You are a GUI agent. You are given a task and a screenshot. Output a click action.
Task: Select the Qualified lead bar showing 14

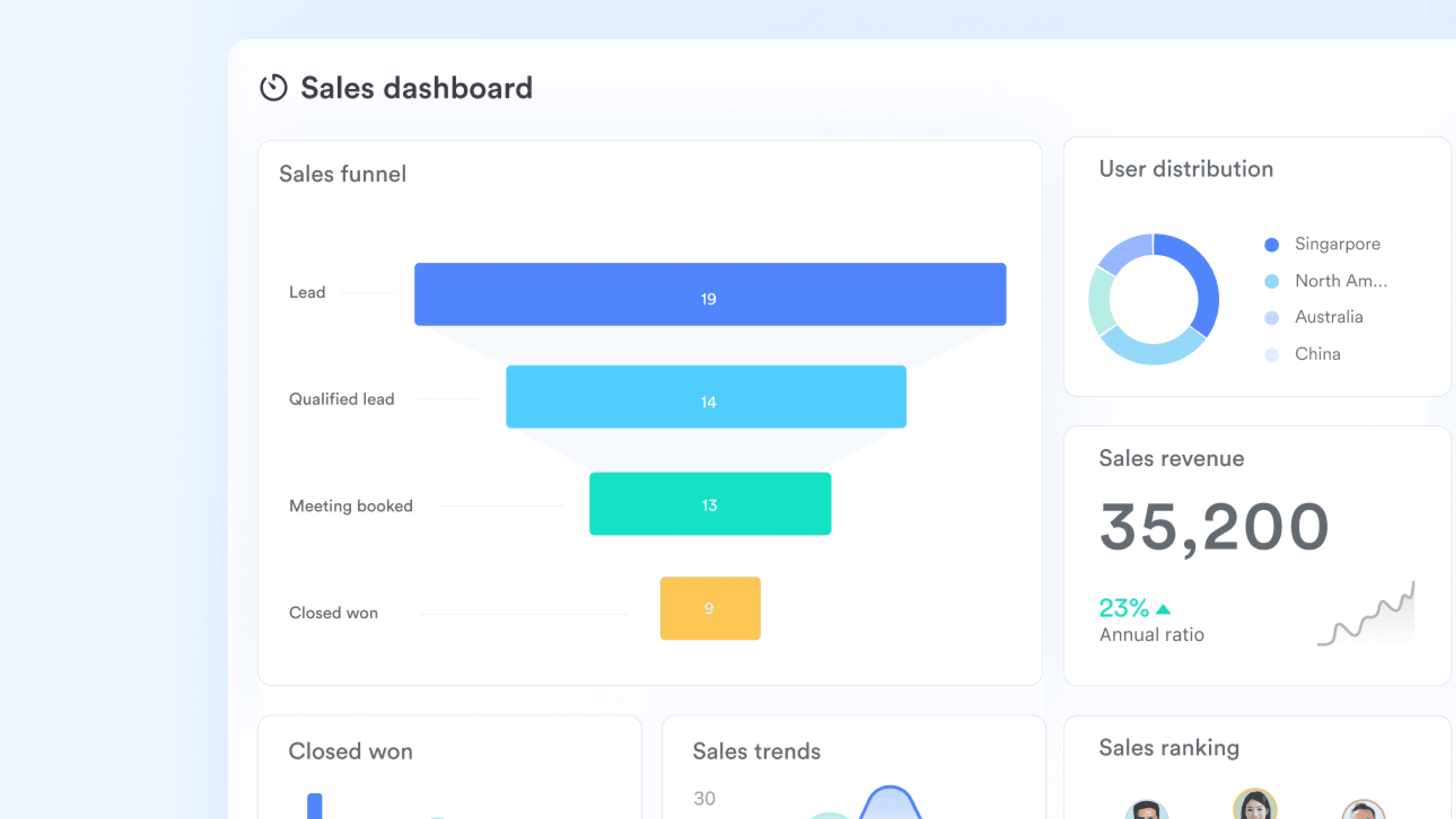pos(706,397)
